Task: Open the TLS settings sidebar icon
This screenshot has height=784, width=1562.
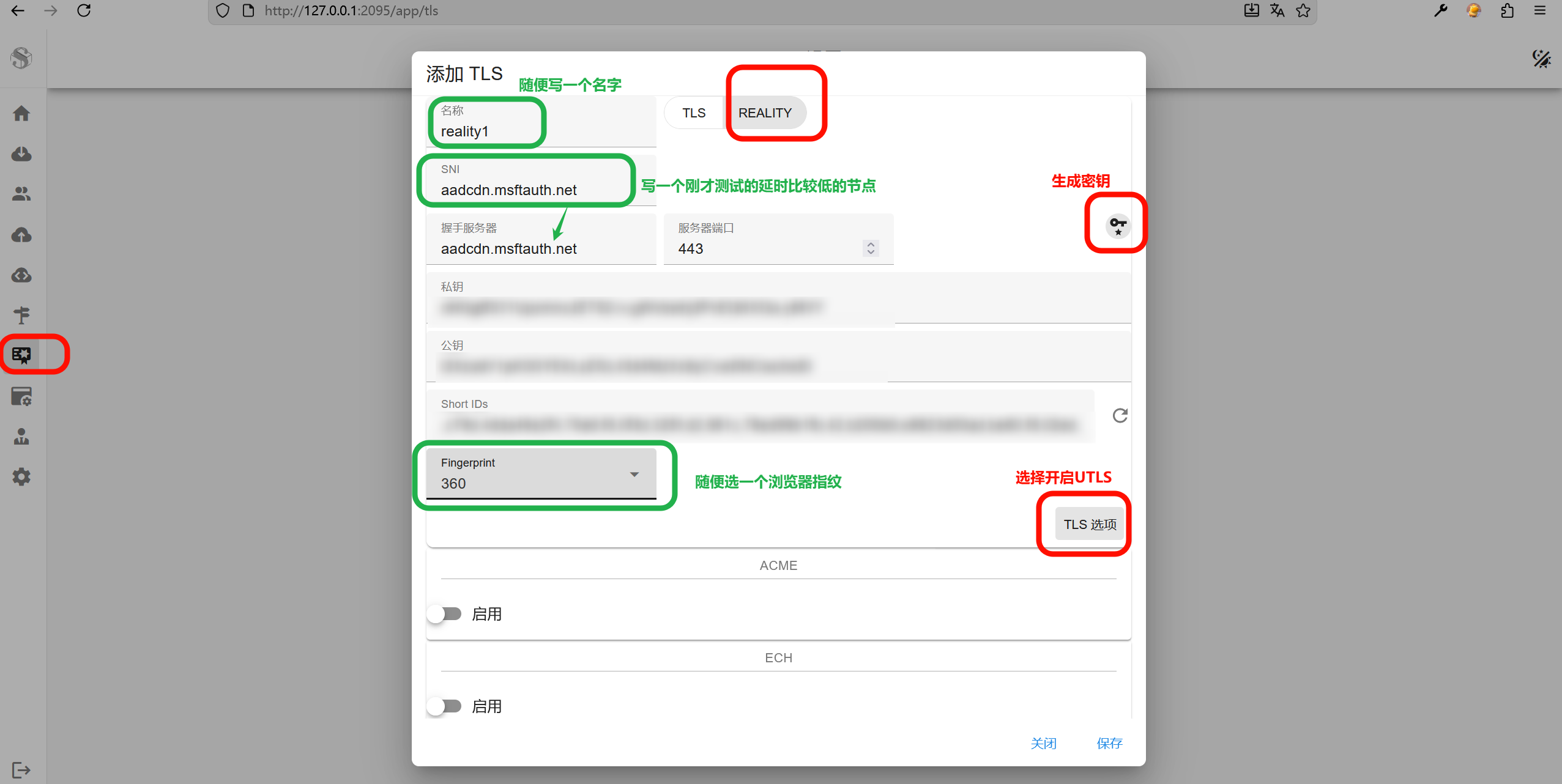Action: (21, 355)
